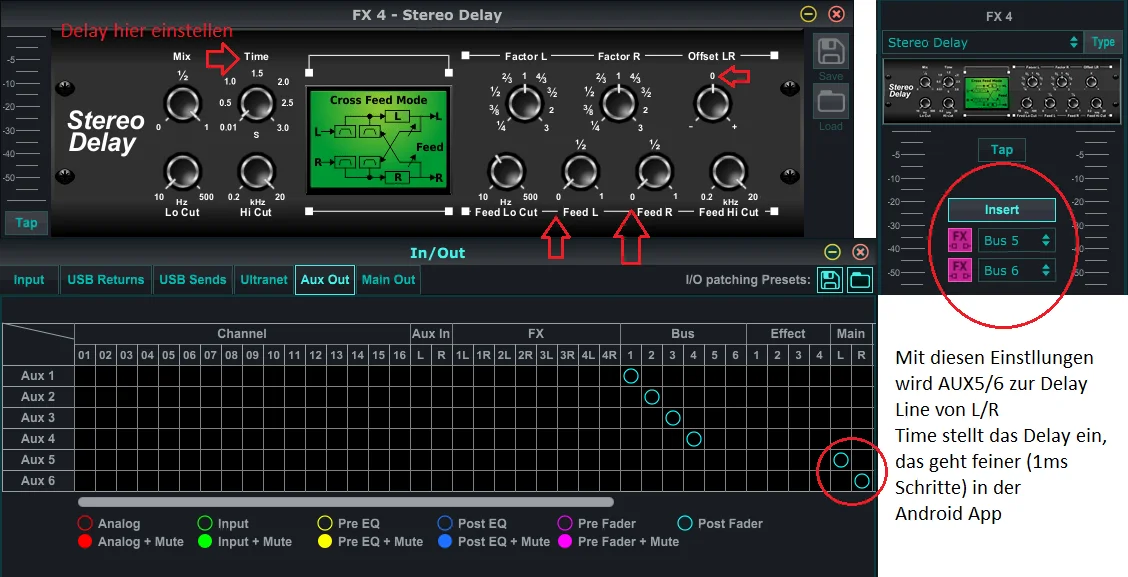Click the Tap button left of Stereo Delay
Image resolution: width=1128 pixels, height=577 pixels.
[26, 222]
